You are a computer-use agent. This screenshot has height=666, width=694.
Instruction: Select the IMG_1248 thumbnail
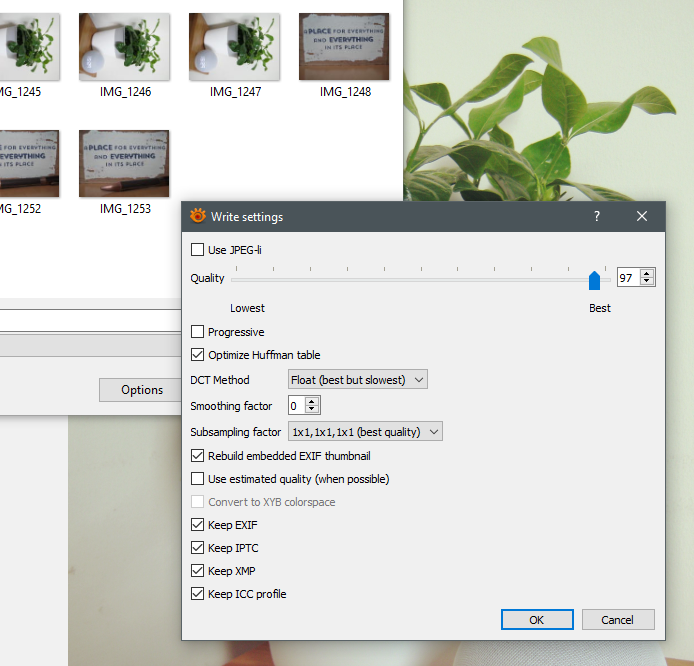click(344, 46)
